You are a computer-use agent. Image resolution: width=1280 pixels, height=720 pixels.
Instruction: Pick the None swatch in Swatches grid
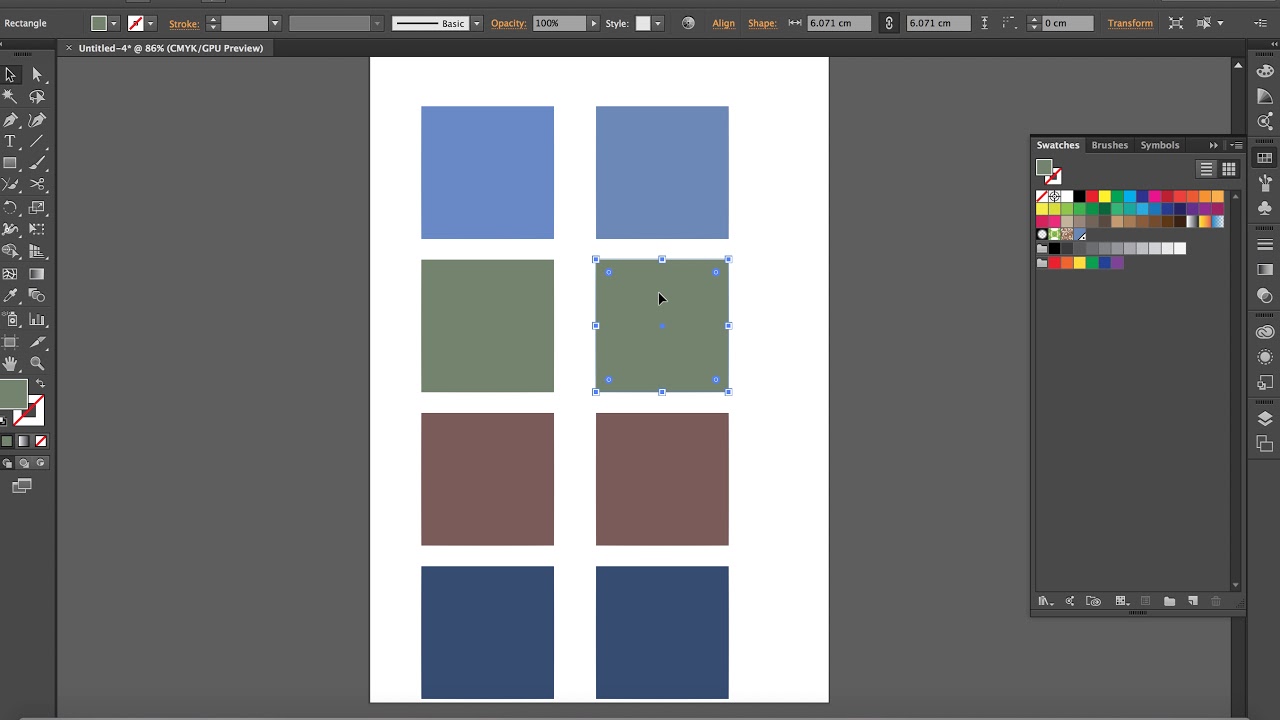(1042, 197)
